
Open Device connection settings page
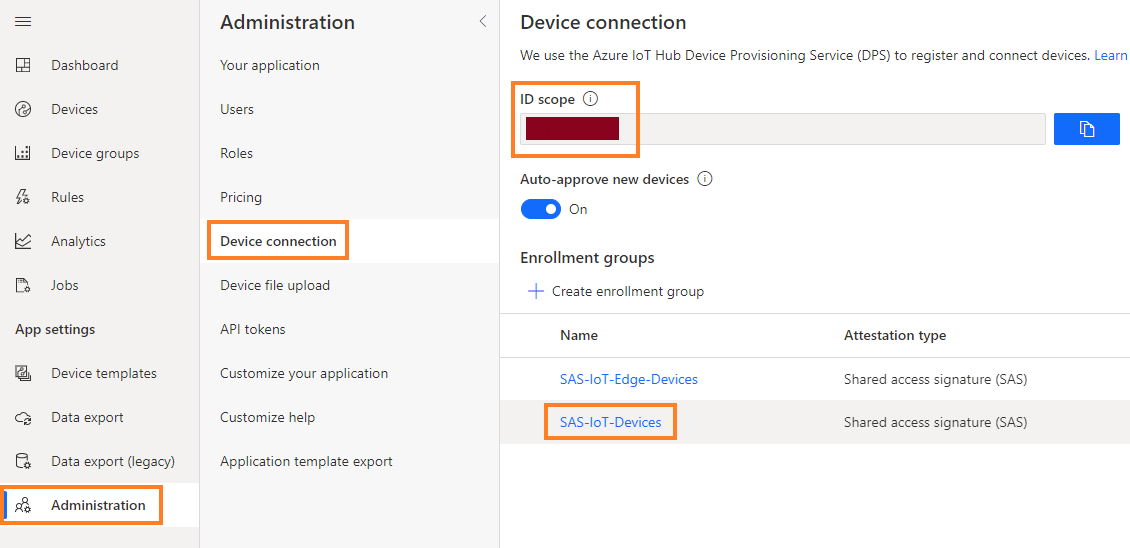click(x=278, y=241)
